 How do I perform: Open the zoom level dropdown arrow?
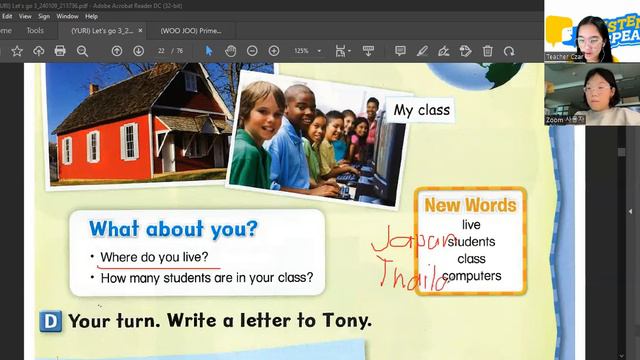(319, 51)
